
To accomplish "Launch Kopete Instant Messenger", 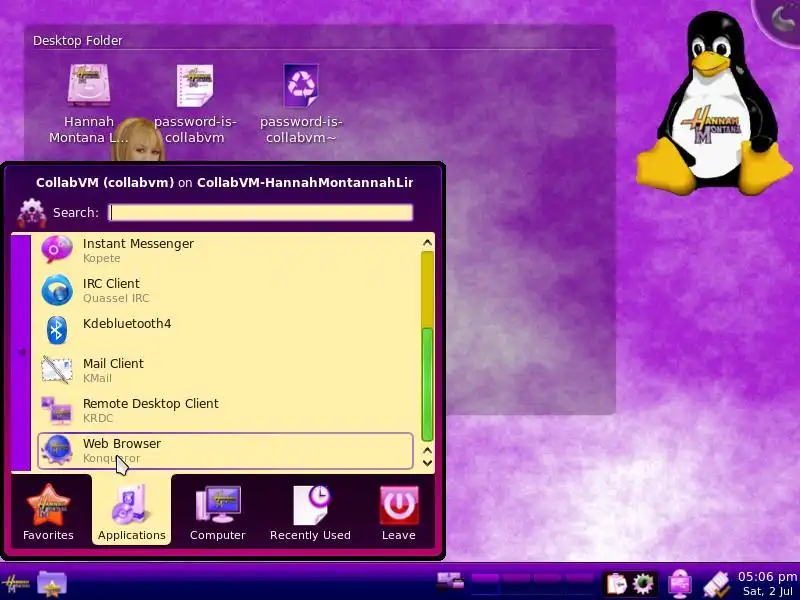I will (x=225, y=250).
